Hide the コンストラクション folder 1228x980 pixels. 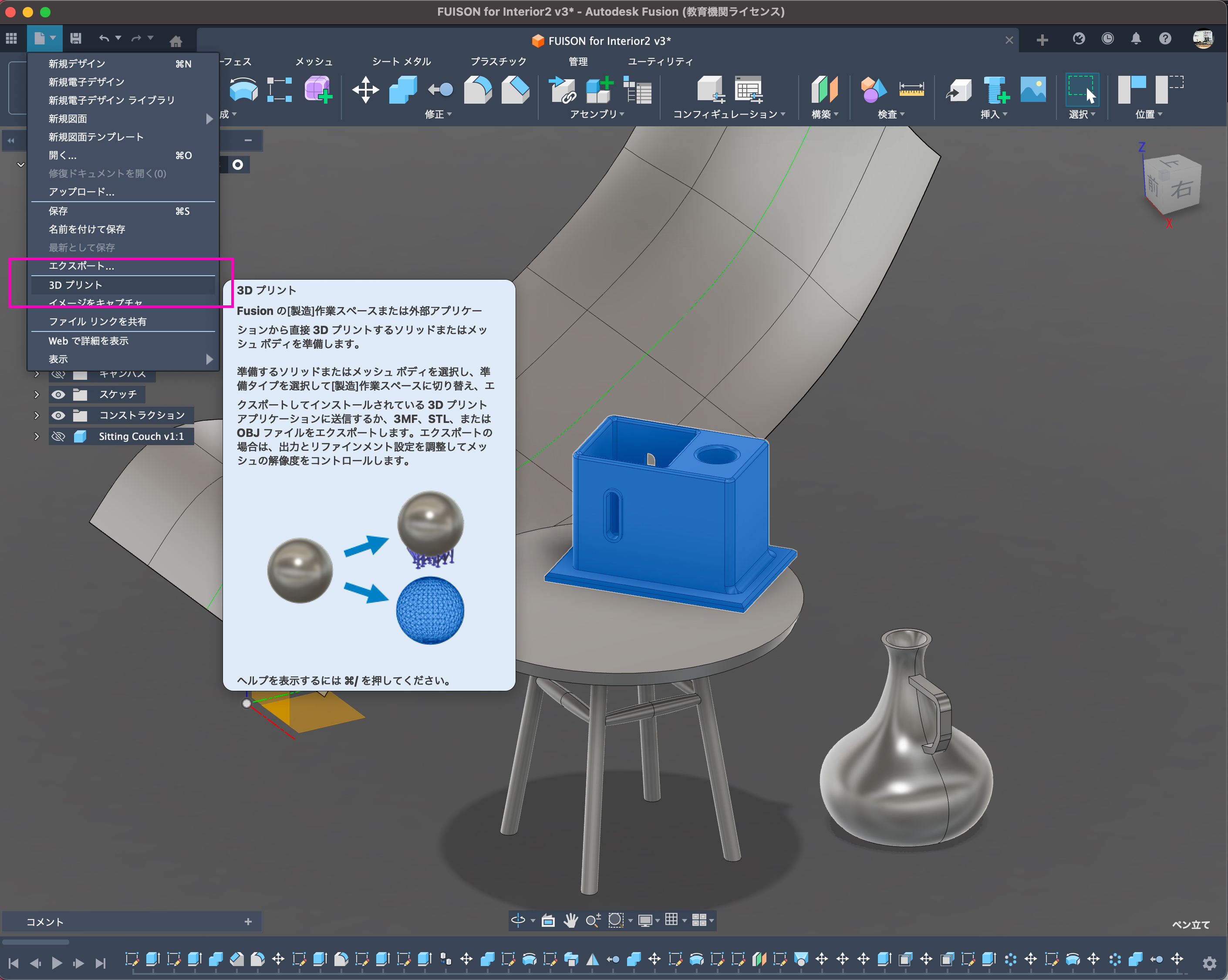coord(58,416)
